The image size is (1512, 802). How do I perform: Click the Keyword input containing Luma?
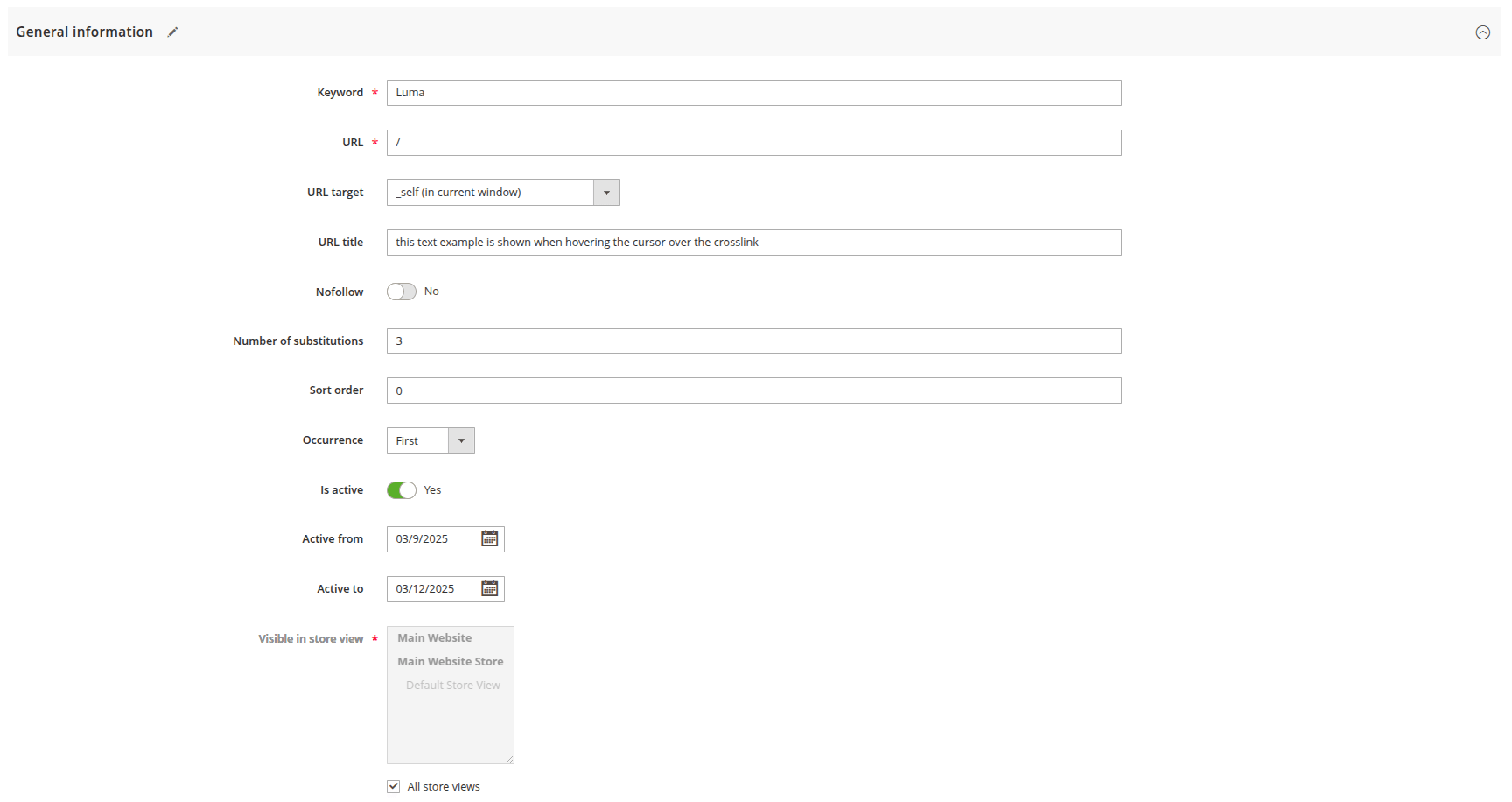[752, 92]
